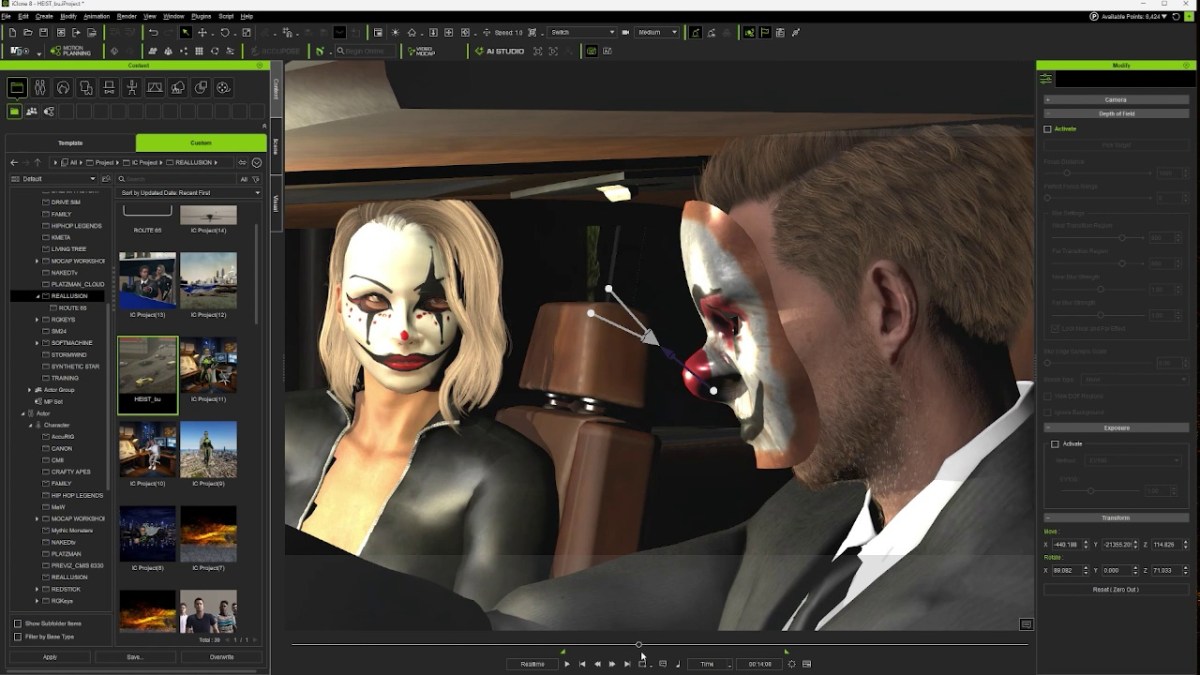Switch to the Custom tab
This screenshot has height=675, width=1200.
tap(201, 143)
